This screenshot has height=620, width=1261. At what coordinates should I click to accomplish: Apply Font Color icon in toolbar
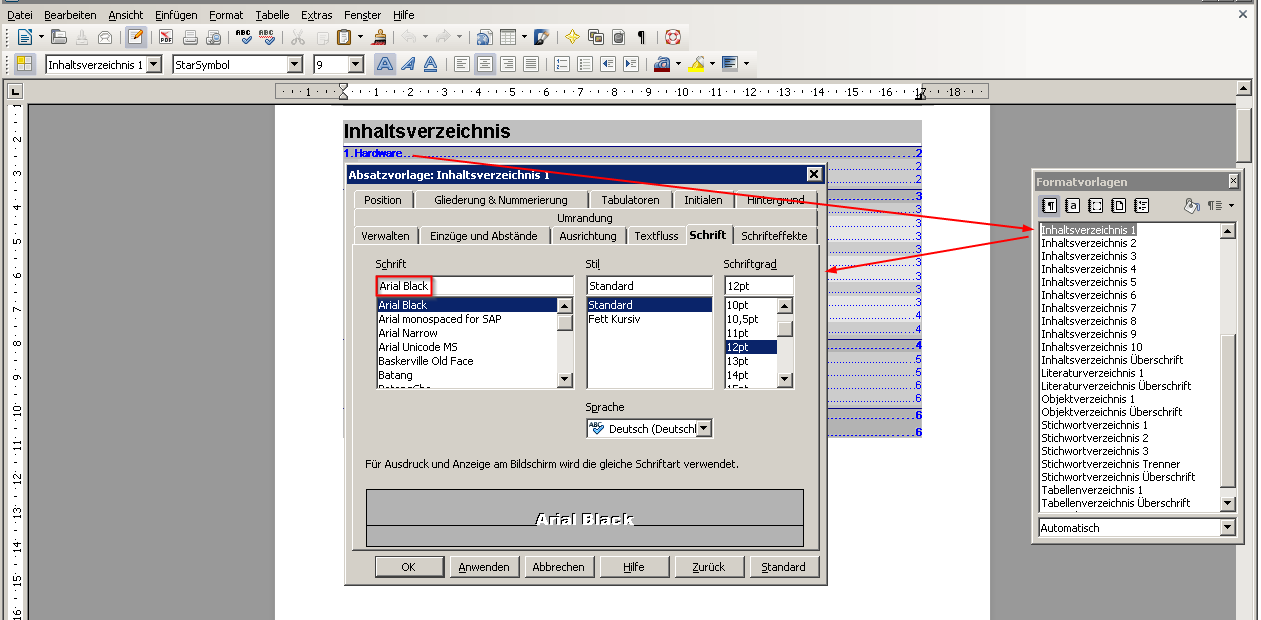661,64
